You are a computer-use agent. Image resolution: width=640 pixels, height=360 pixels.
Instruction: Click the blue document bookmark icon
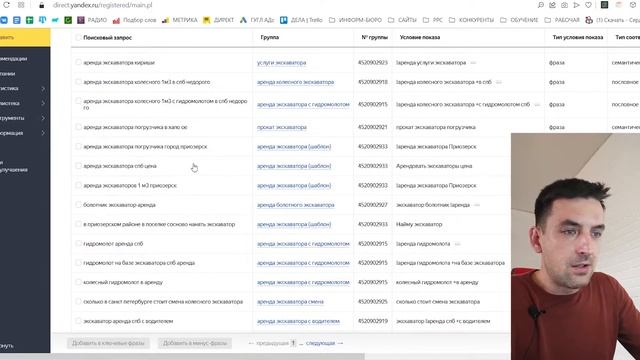pyautogui.click(x=17, y=20)
